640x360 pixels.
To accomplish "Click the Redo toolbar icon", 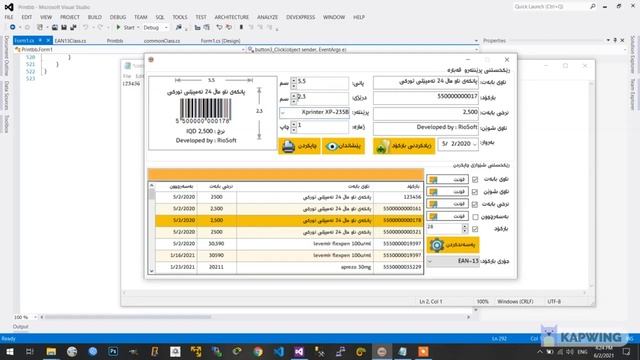I will [100, 27].
